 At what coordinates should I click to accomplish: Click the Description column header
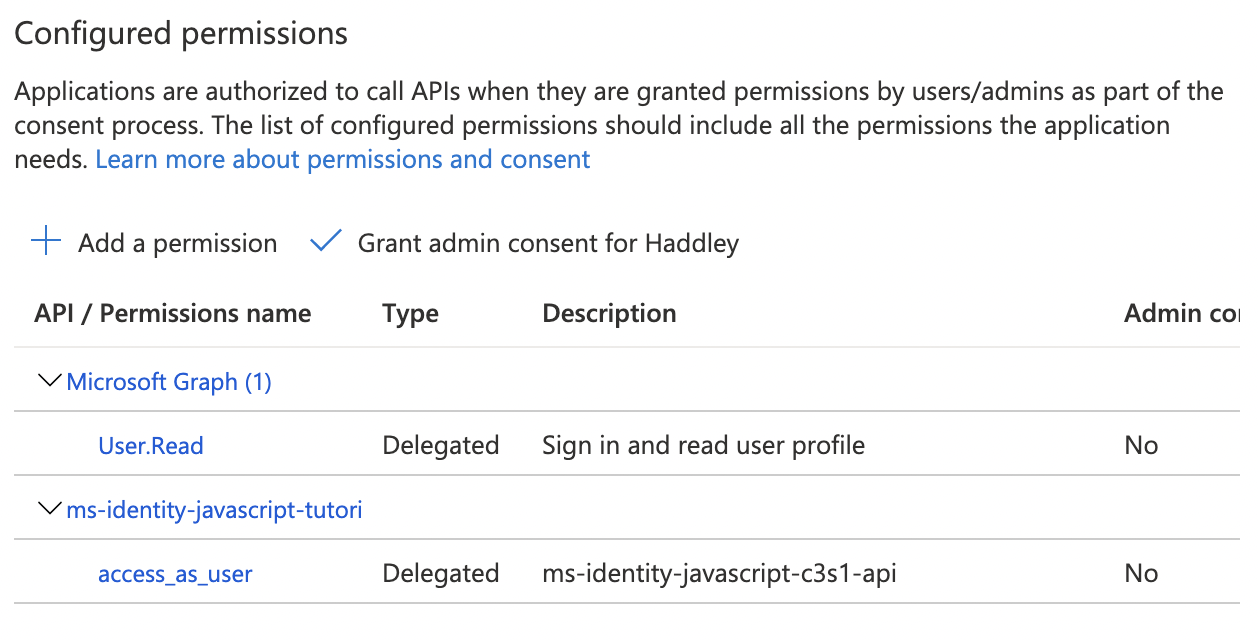[609, 314]
